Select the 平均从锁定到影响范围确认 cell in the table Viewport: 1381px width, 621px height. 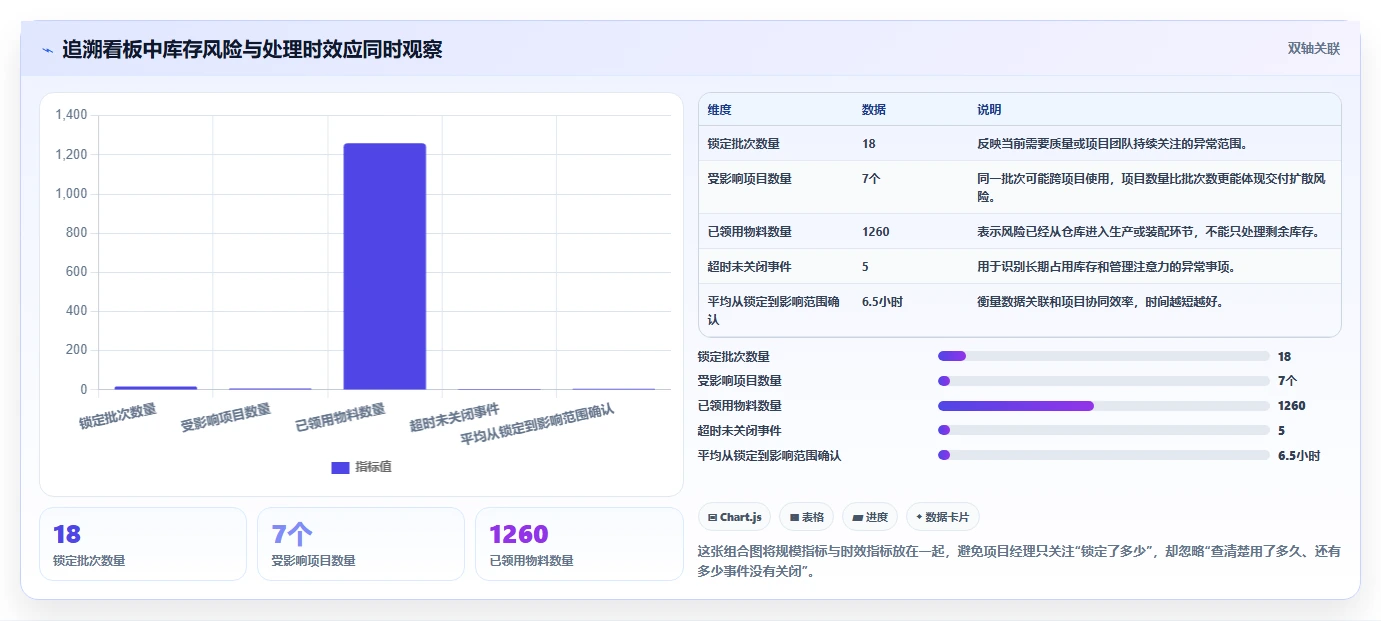click(x=774, y=310)
